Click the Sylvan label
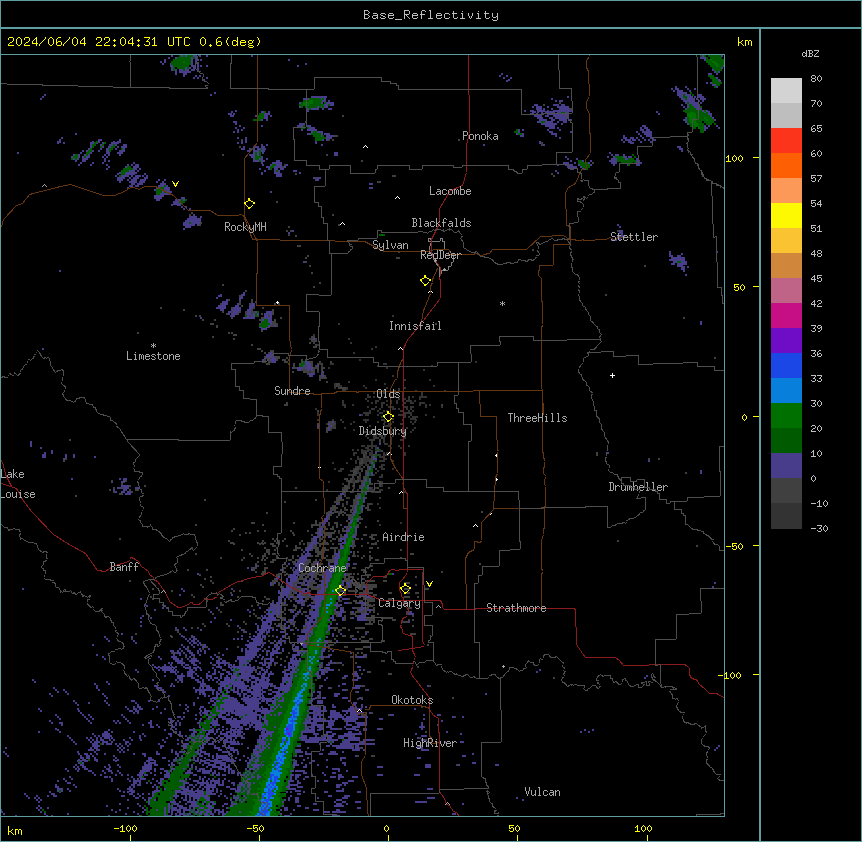The height and width of the screenshot is (842, 862). click(390, 245)
